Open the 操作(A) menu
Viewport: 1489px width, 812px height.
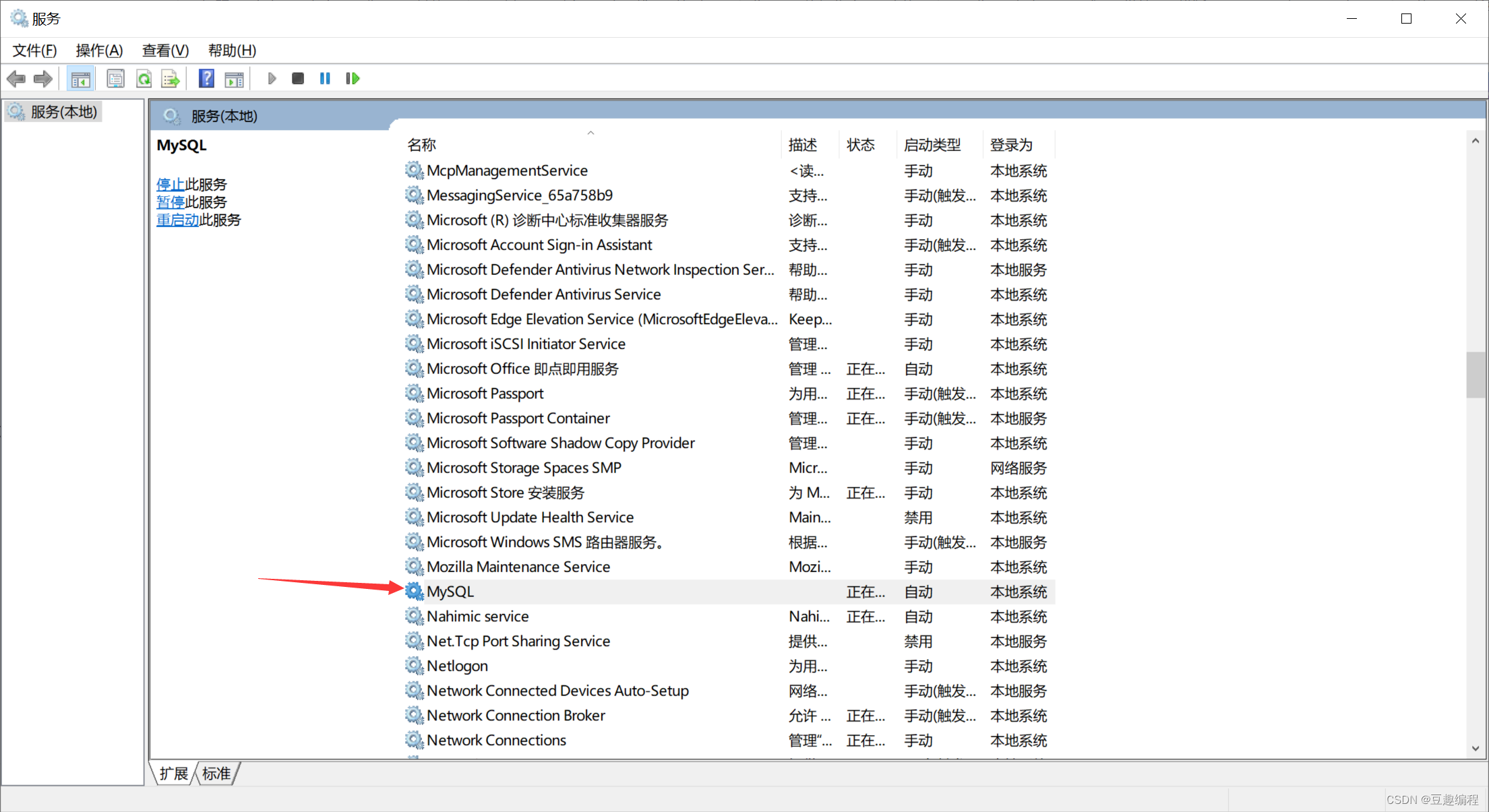pyautogui.click(x=99, y=51)
